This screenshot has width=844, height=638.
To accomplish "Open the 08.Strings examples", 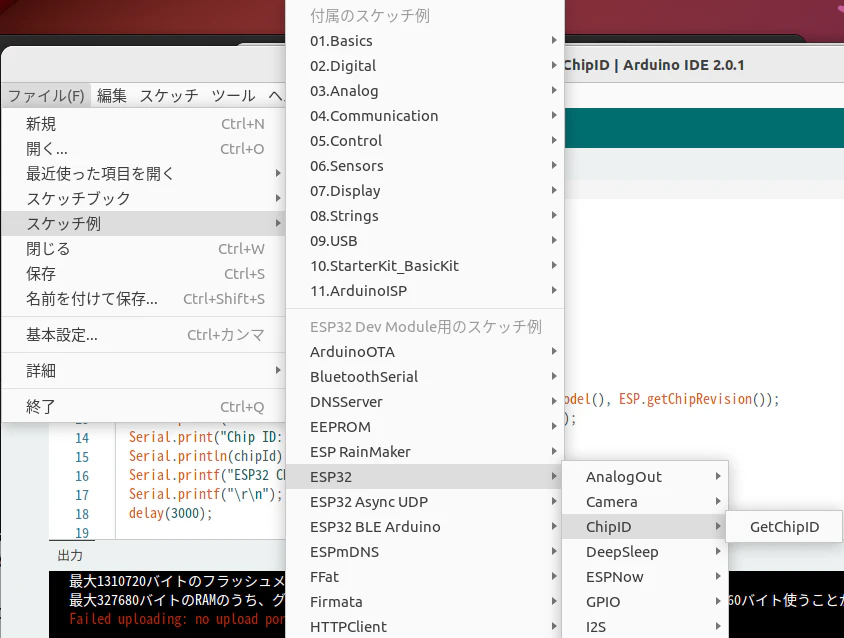I will click(x=425, y=216).
